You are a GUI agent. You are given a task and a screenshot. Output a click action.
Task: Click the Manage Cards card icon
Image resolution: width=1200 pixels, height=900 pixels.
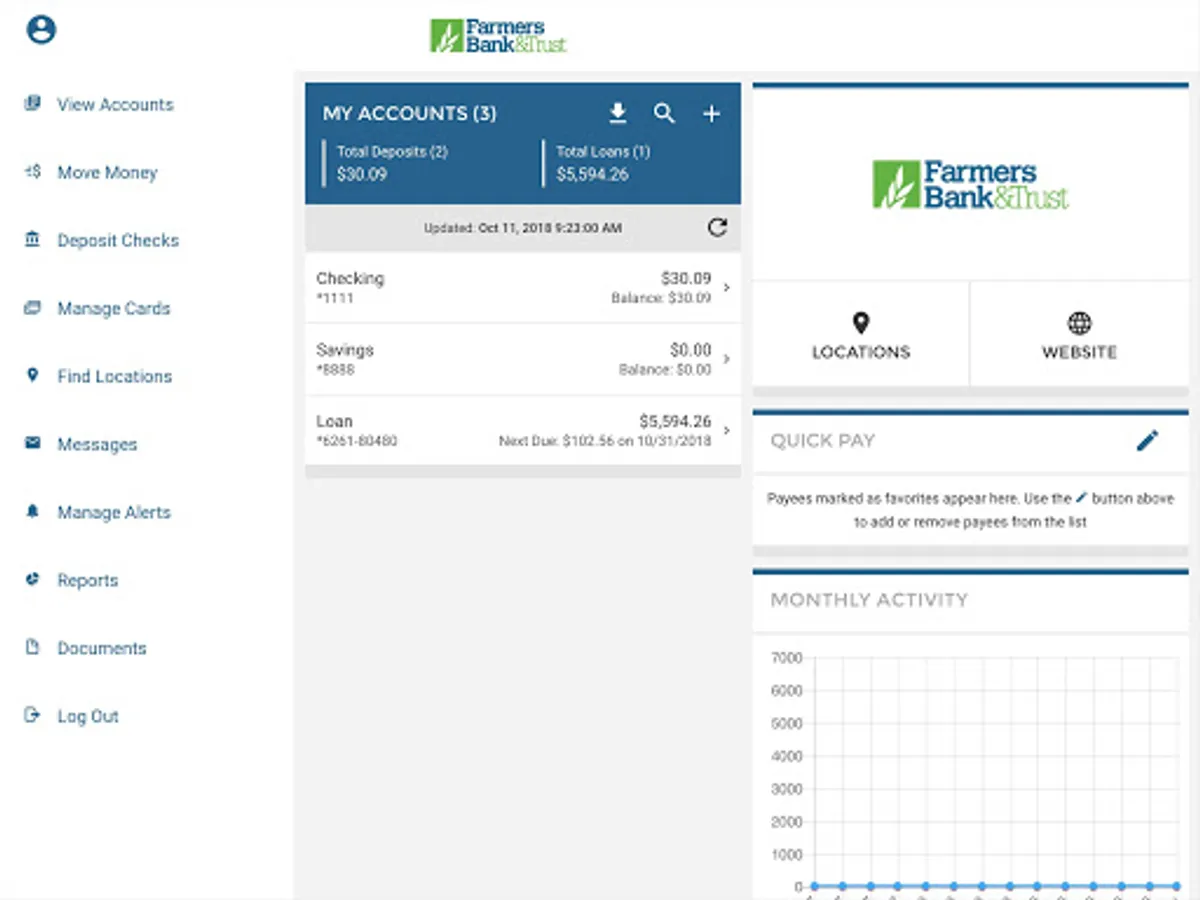pyautogui.click(x=33, y=308)
